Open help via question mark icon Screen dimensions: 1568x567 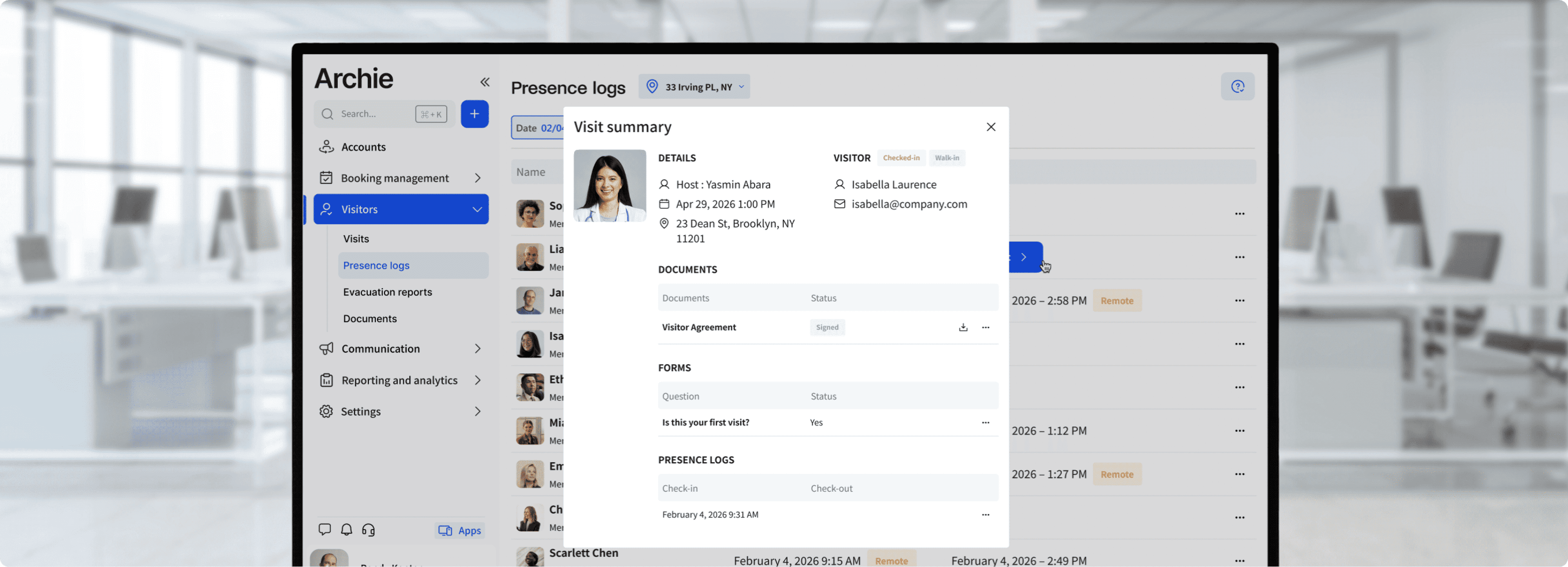pyautogui.click(x=1237, y=87)
